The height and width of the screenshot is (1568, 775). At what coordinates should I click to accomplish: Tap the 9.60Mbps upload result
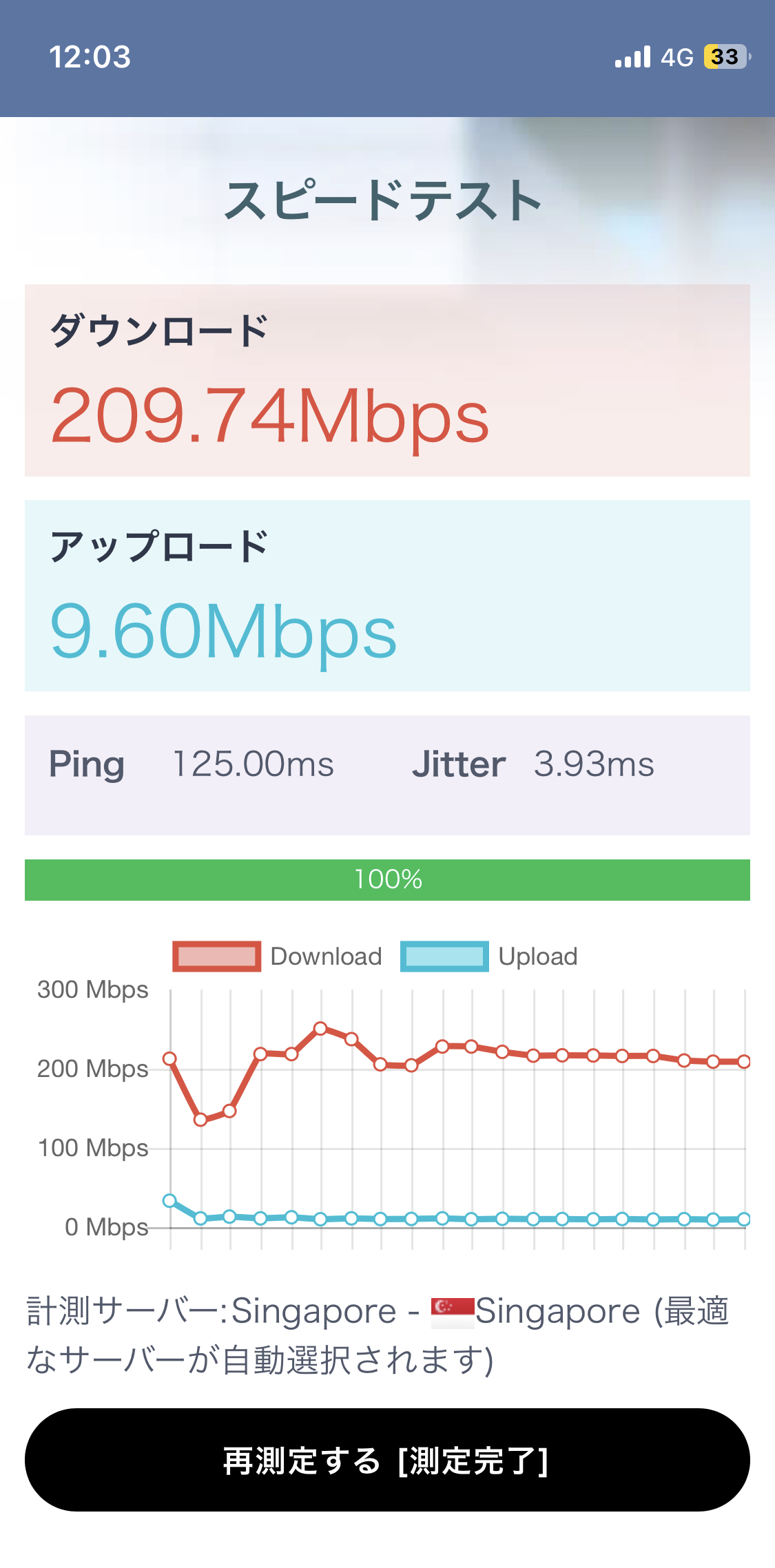223,631
